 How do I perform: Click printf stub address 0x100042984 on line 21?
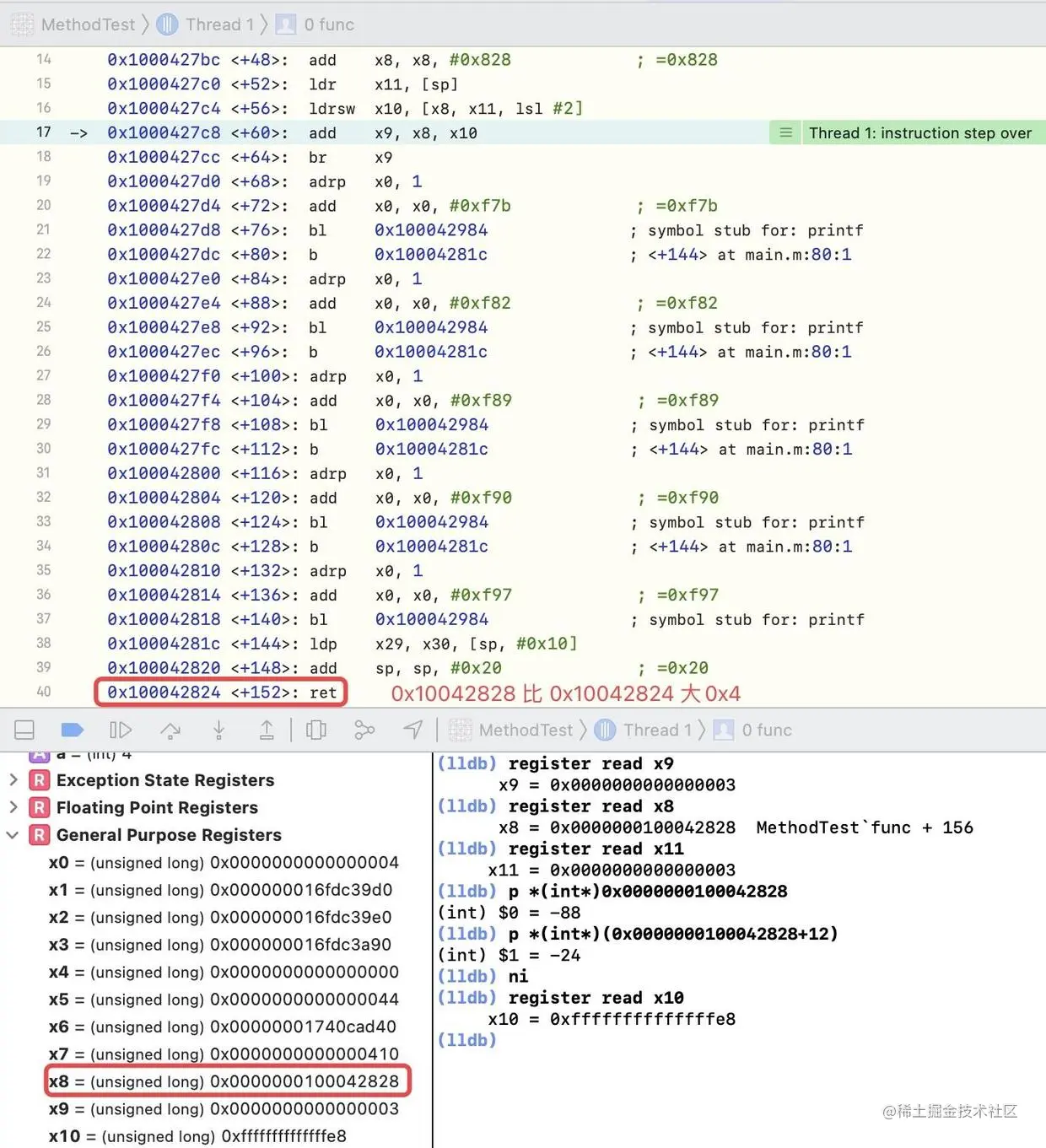point(431,229)
